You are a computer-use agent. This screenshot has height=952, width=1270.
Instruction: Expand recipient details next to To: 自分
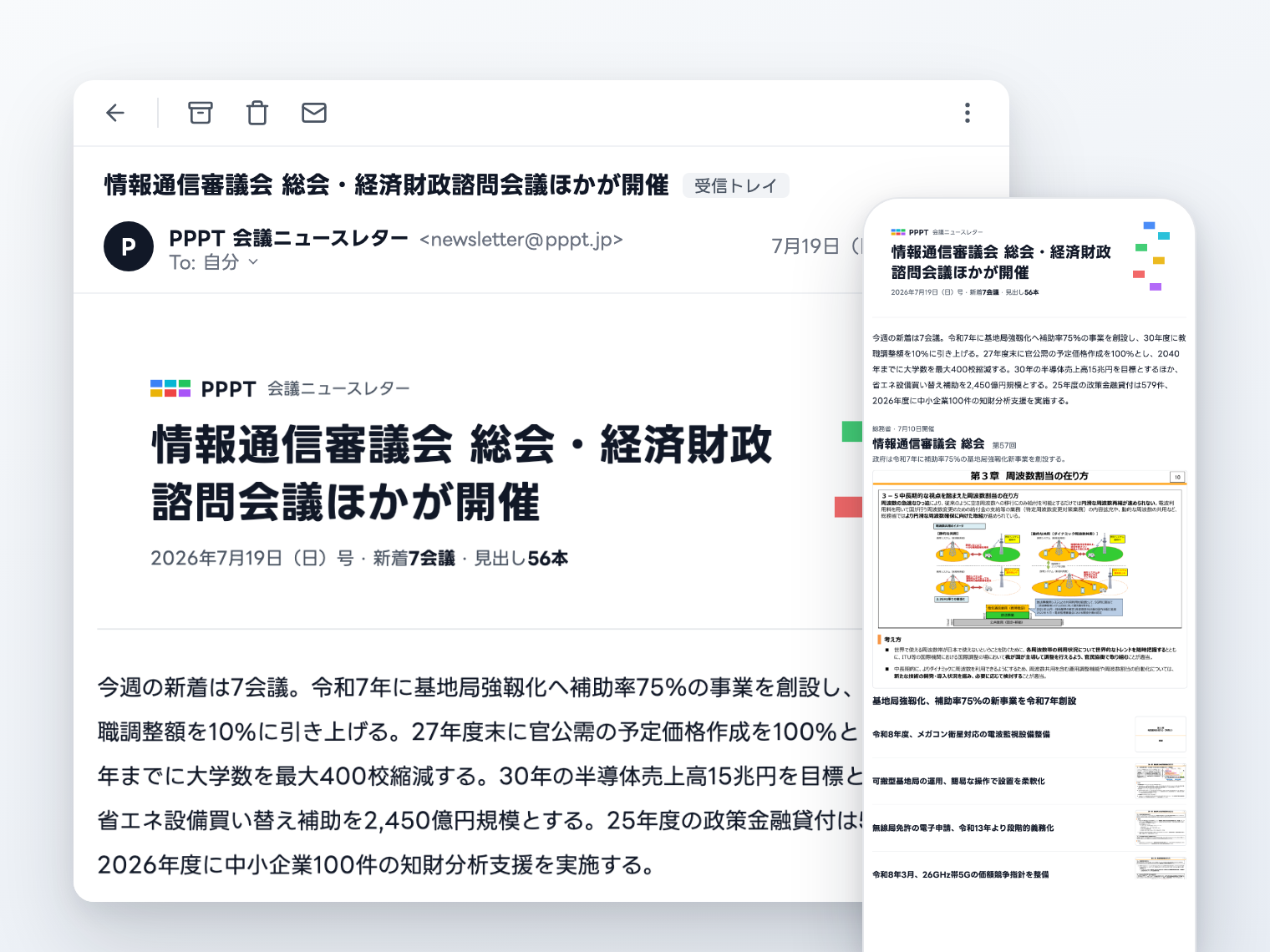point(253,262)
